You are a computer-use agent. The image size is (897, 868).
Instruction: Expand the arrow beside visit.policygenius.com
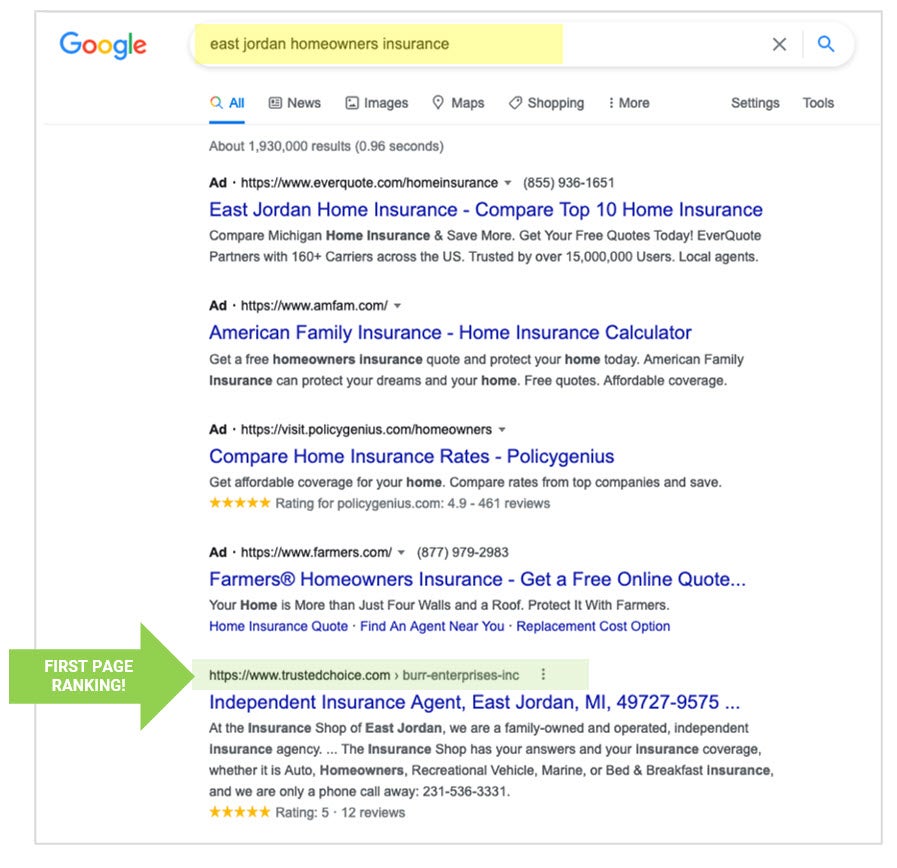pyautogui.click(x=501, y=429)
